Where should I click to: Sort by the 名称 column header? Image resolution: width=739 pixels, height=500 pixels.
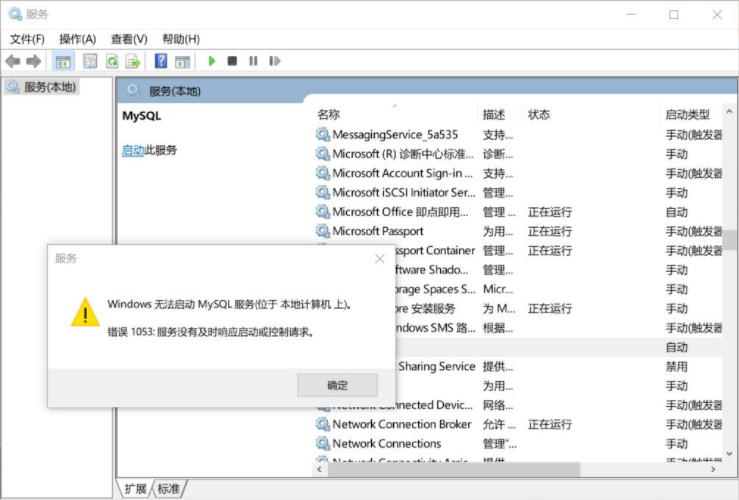pyautogui.click(x=329, y=114)
